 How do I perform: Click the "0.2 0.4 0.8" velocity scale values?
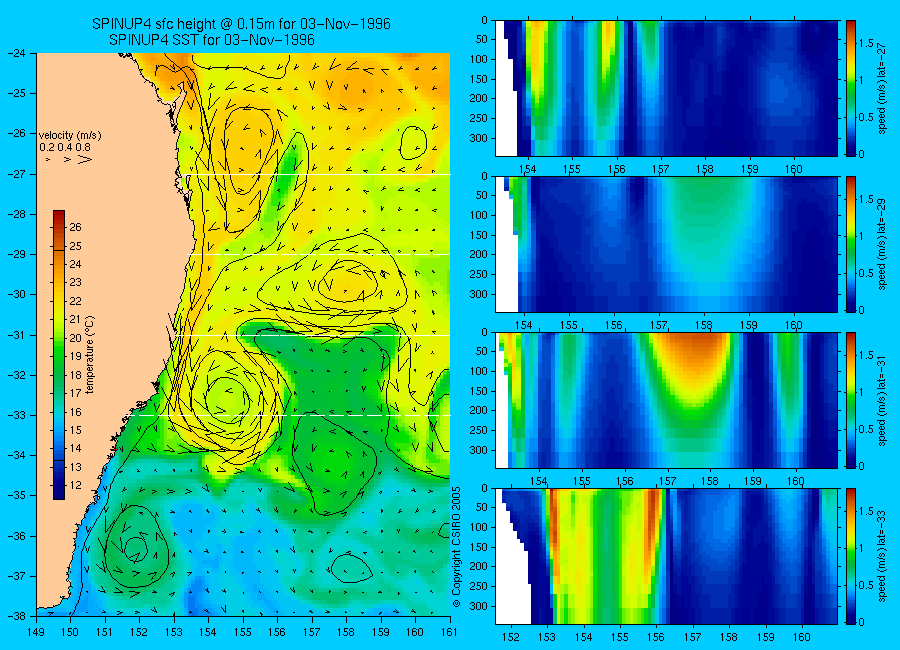(x=65, y=148)
